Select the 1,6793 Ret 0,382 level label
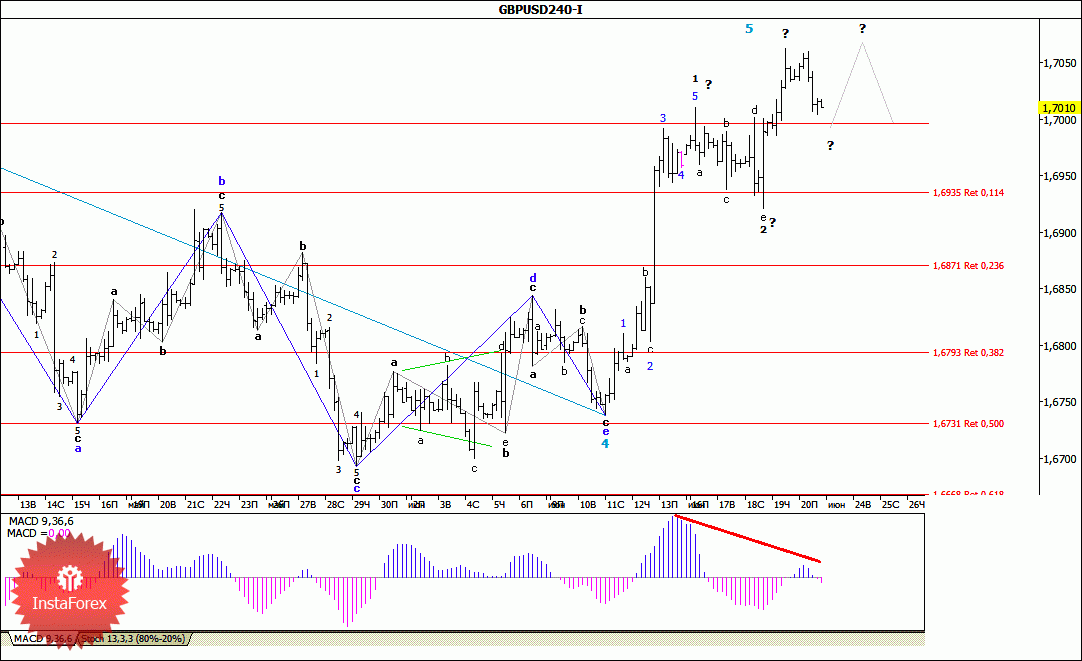Image resolution: width=1082 pixels, height=661 pixels. 968,353
